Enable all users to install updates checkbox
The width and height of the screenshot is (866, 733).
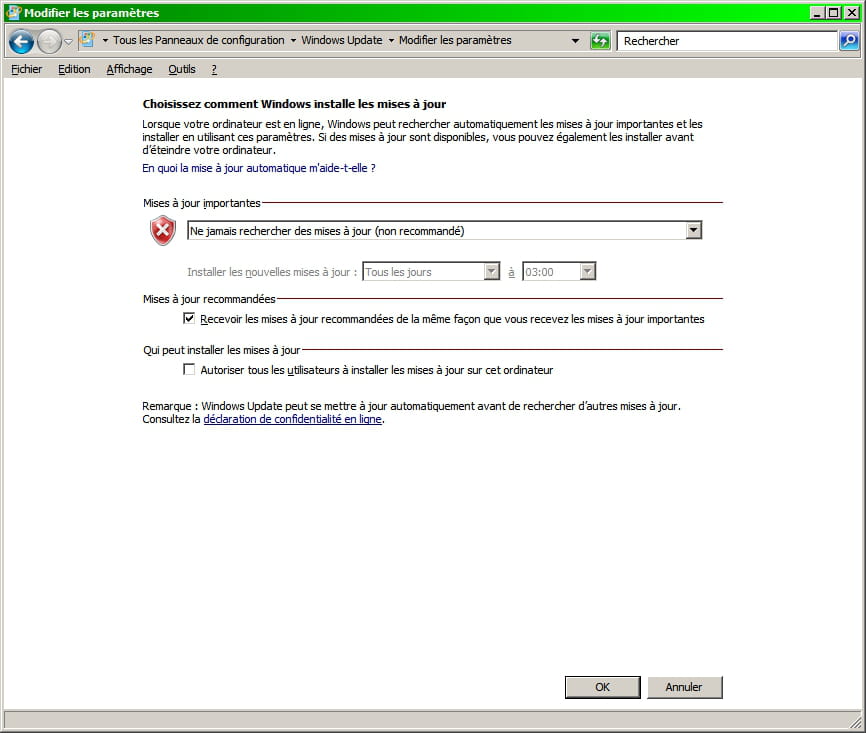pyautogui.click(x=189, y=369)
